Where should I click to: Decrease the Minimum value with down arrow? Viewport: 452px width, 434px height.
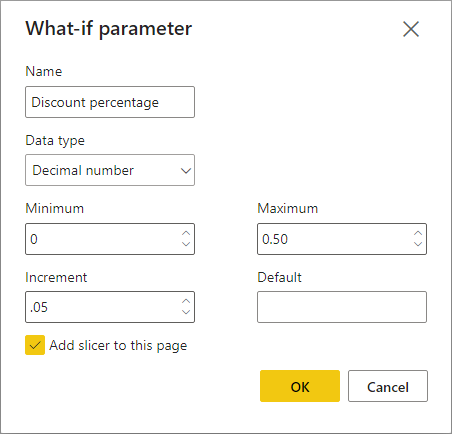186,244
